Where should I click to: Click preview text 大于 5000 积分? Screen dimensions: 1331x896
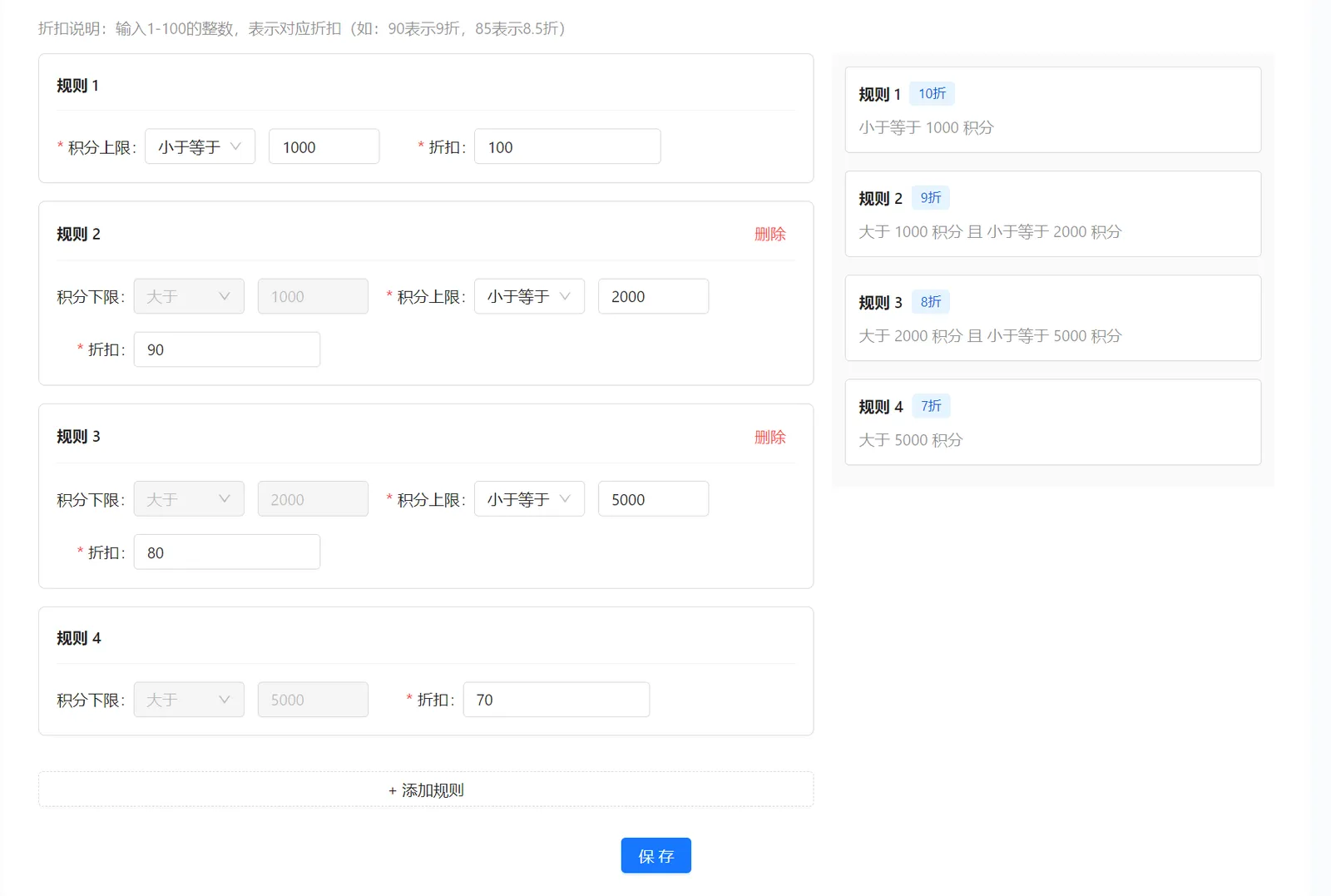[x=910, y=439]
